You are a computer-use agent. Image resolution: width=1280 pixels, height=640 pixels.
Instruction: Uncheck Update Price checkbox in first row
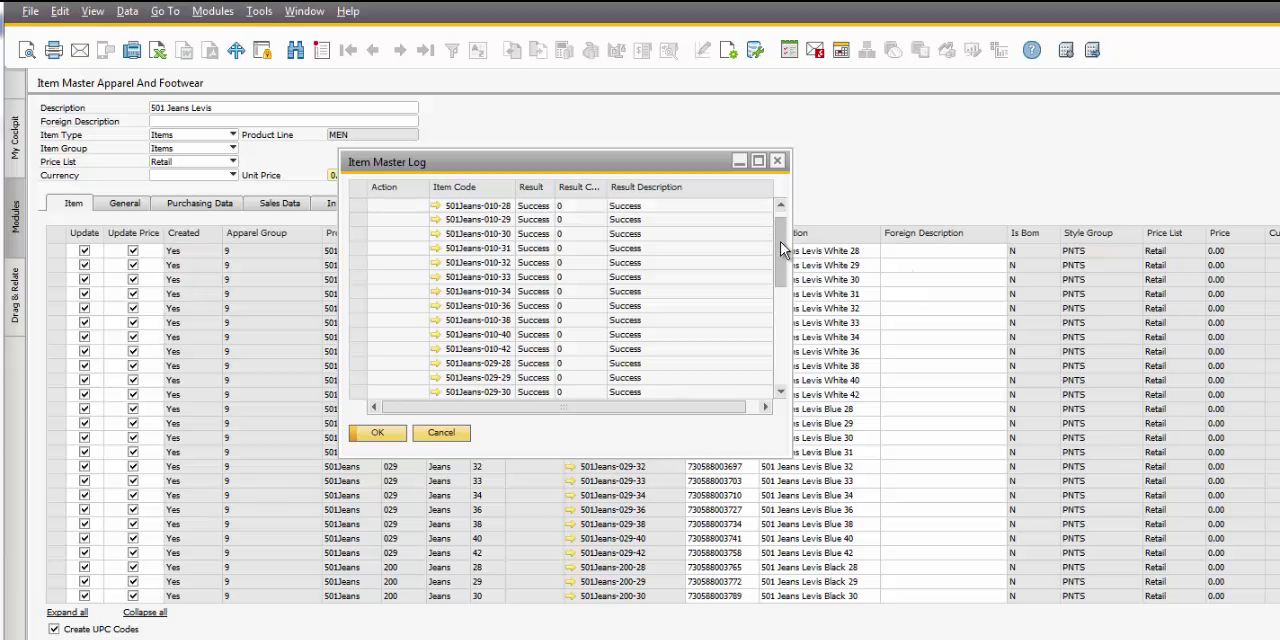[133, 251]
